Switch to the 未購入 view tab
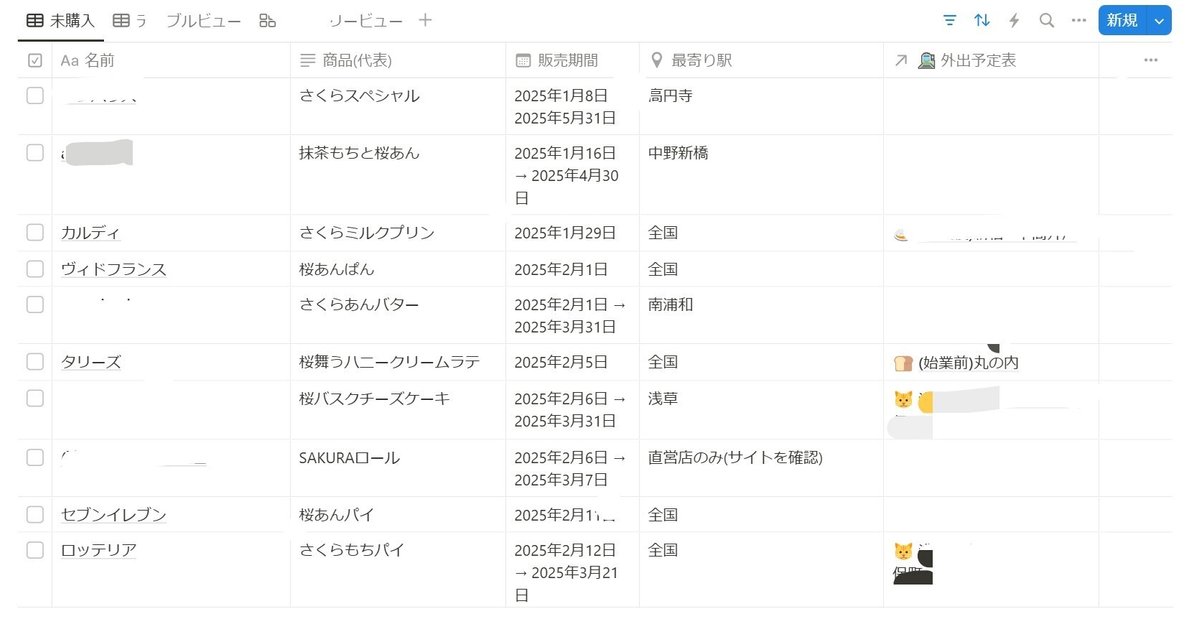1200x619 pixels. click(x=61, y=20)
